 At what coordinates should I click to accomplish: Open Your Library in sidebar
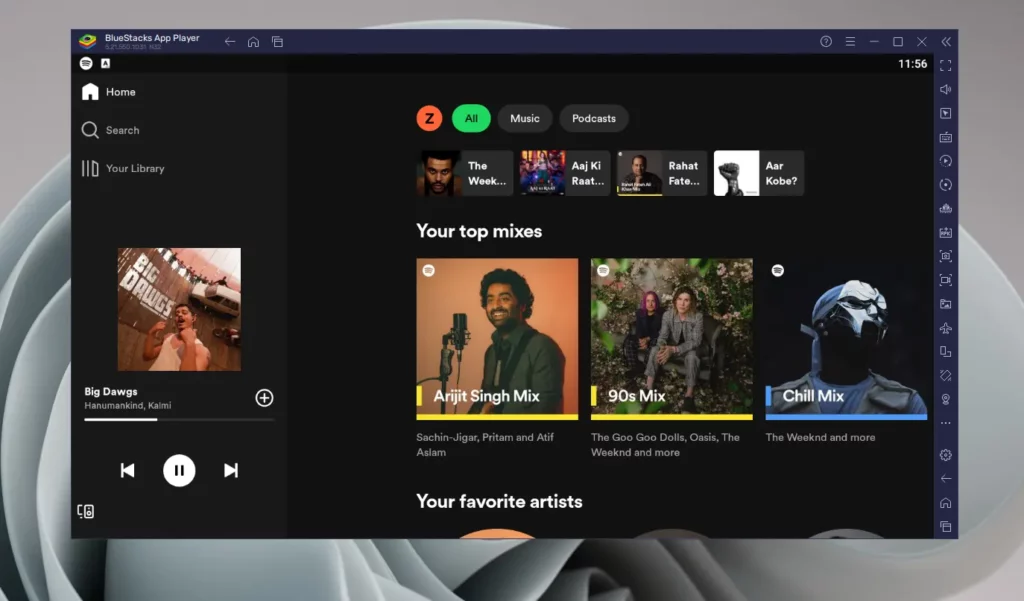click(x=123, y=169)
